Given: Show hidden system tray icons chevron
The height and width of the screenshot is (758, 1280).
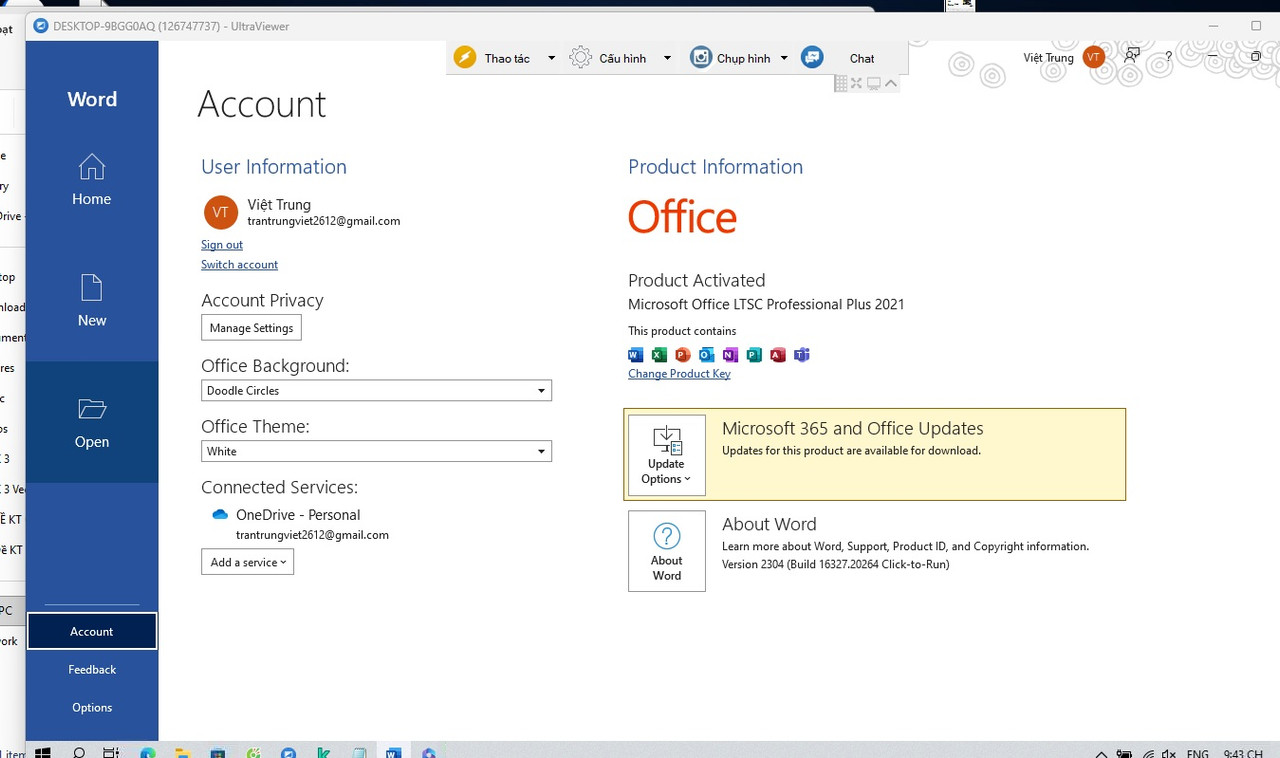Looking at the screenshot, I should (x=1101, y=753).
